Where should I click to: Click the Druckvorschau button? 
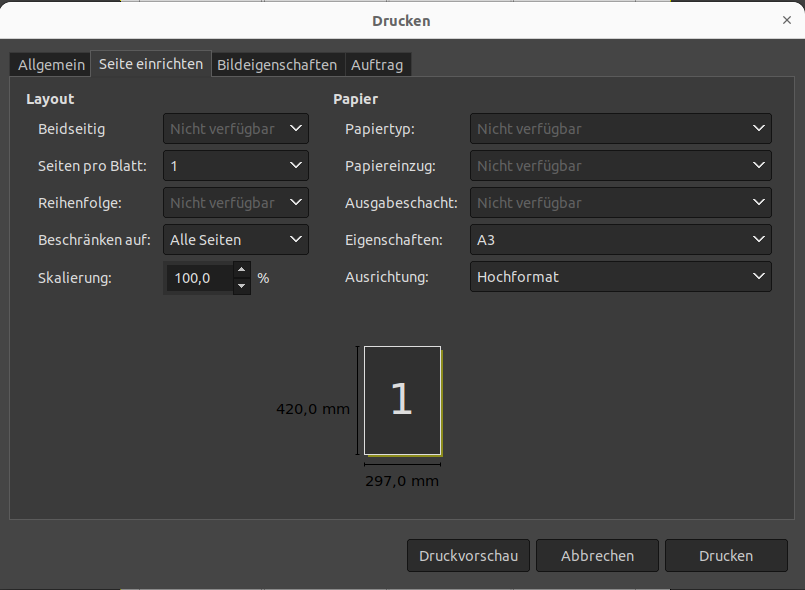click(x=468, y=556)
